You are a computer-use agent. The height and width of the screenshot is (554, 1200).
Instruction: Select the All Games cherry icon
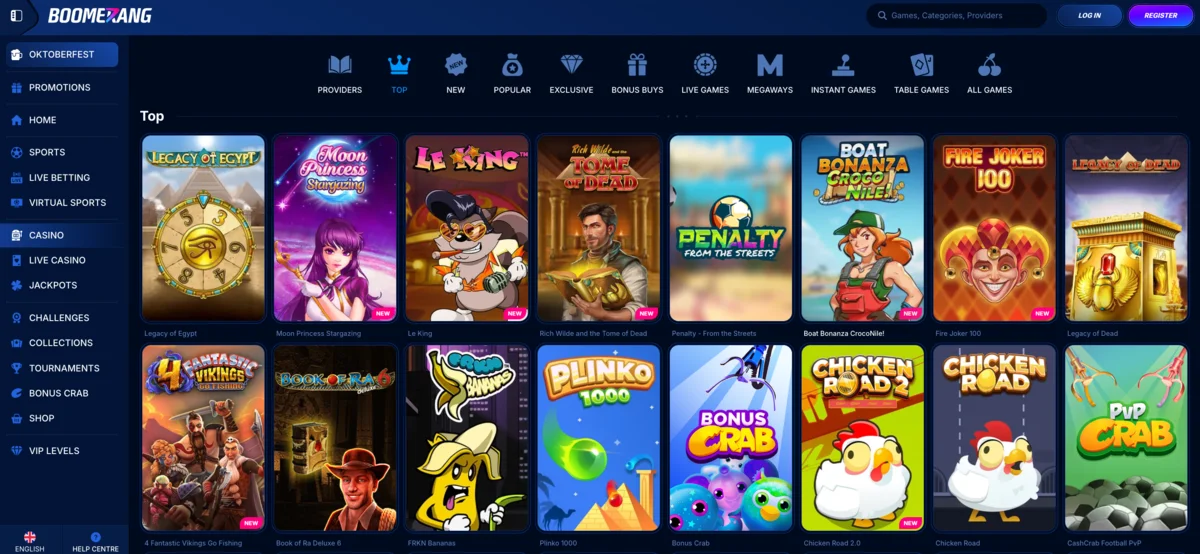tap(989, 65)
